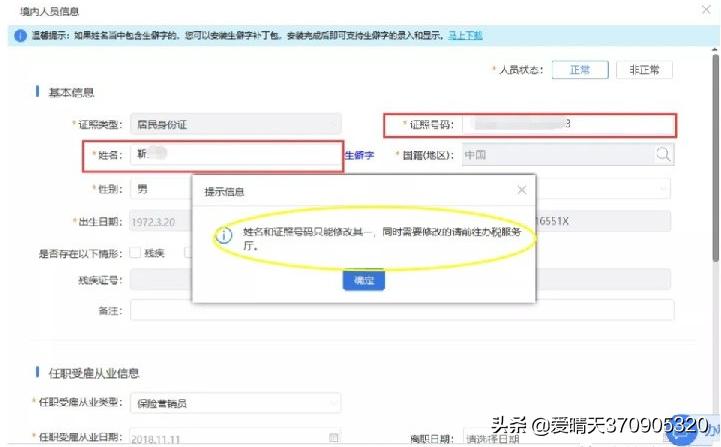
Task: Open the 证照类型 dropdown
Action: pos(235,124)
